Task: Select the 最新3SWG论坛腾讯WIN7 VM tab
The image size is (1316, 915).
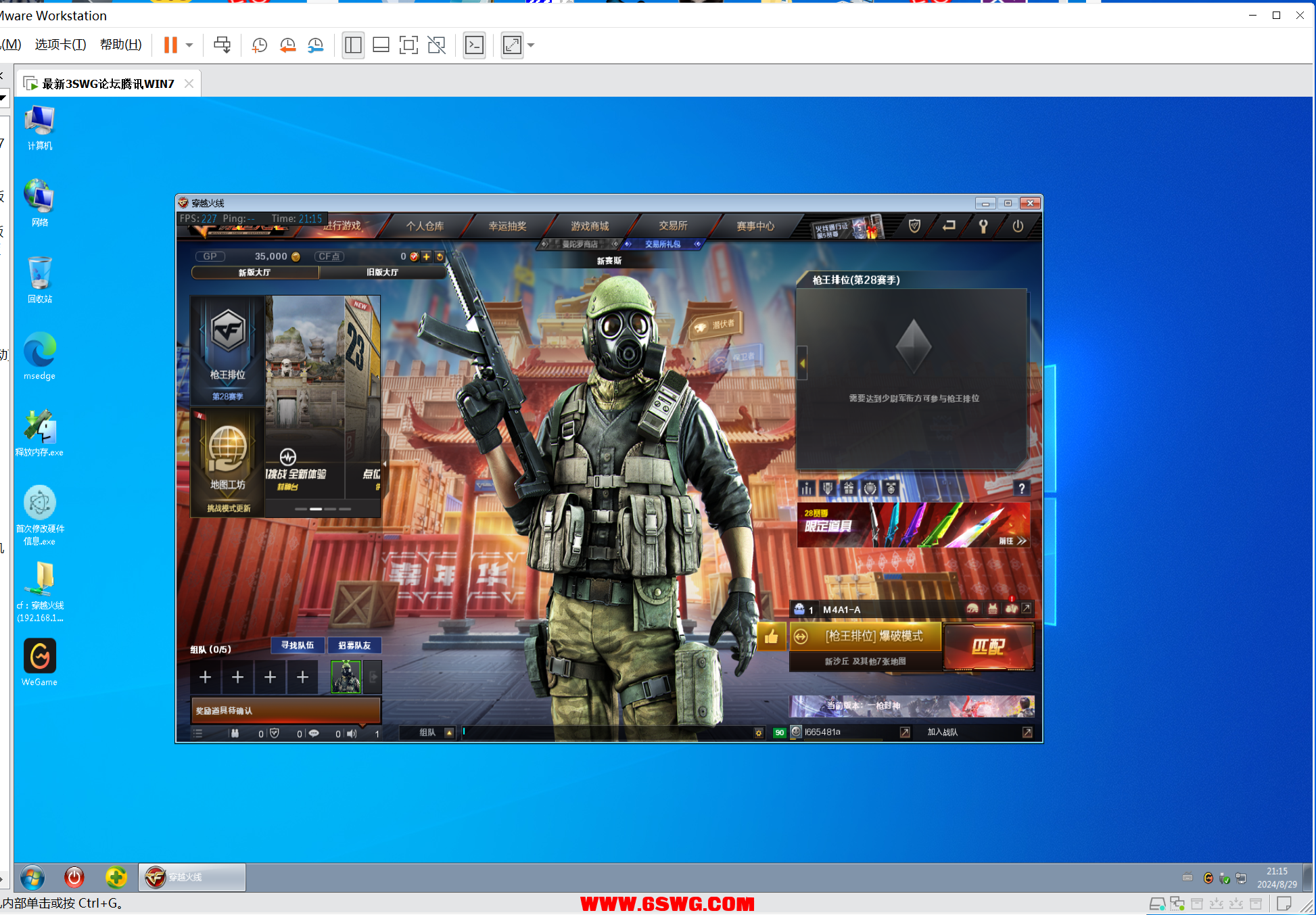Action: click(x=108, y=84)
